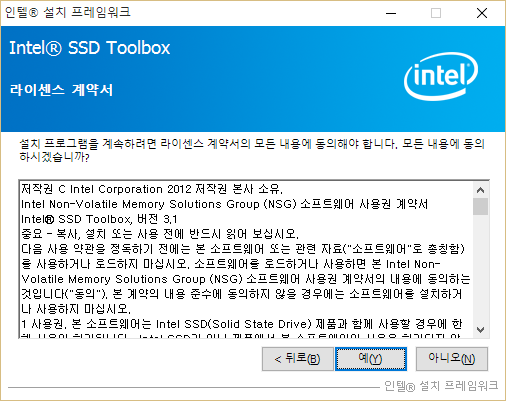Click the 'Intel® SSD Toolbox' title in the banner
This screenshot has height=401, width=506.
[x=90, y=48]
